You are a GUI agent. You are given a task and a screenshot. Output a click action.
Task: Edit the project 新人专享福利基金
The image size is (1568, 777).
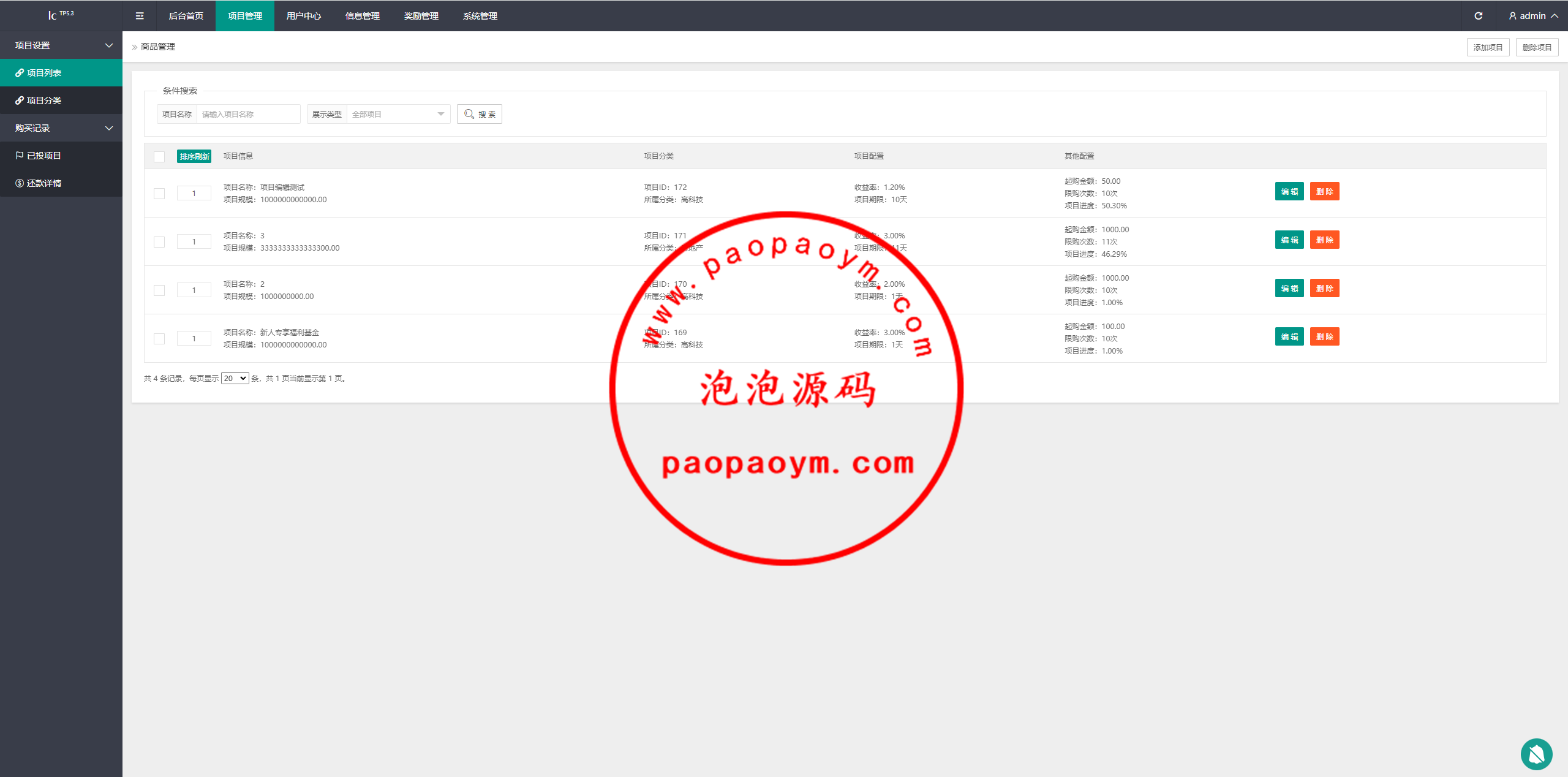[1289, 337]
